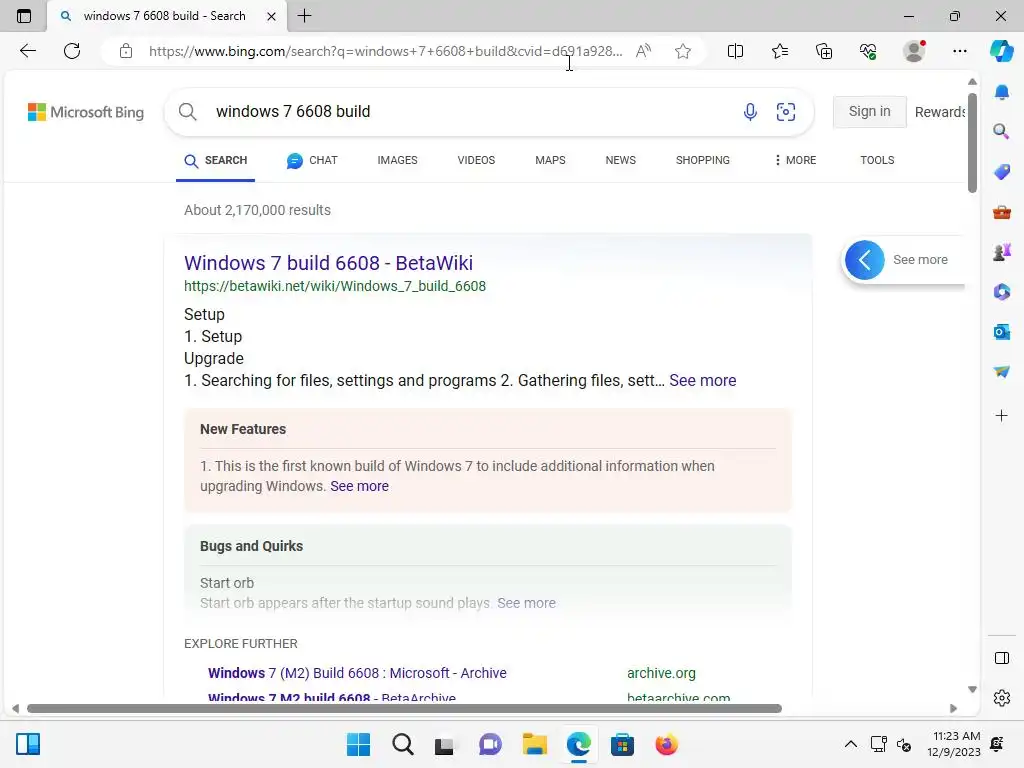Click the search magnifier in Bing box

[x=187, y=112]
